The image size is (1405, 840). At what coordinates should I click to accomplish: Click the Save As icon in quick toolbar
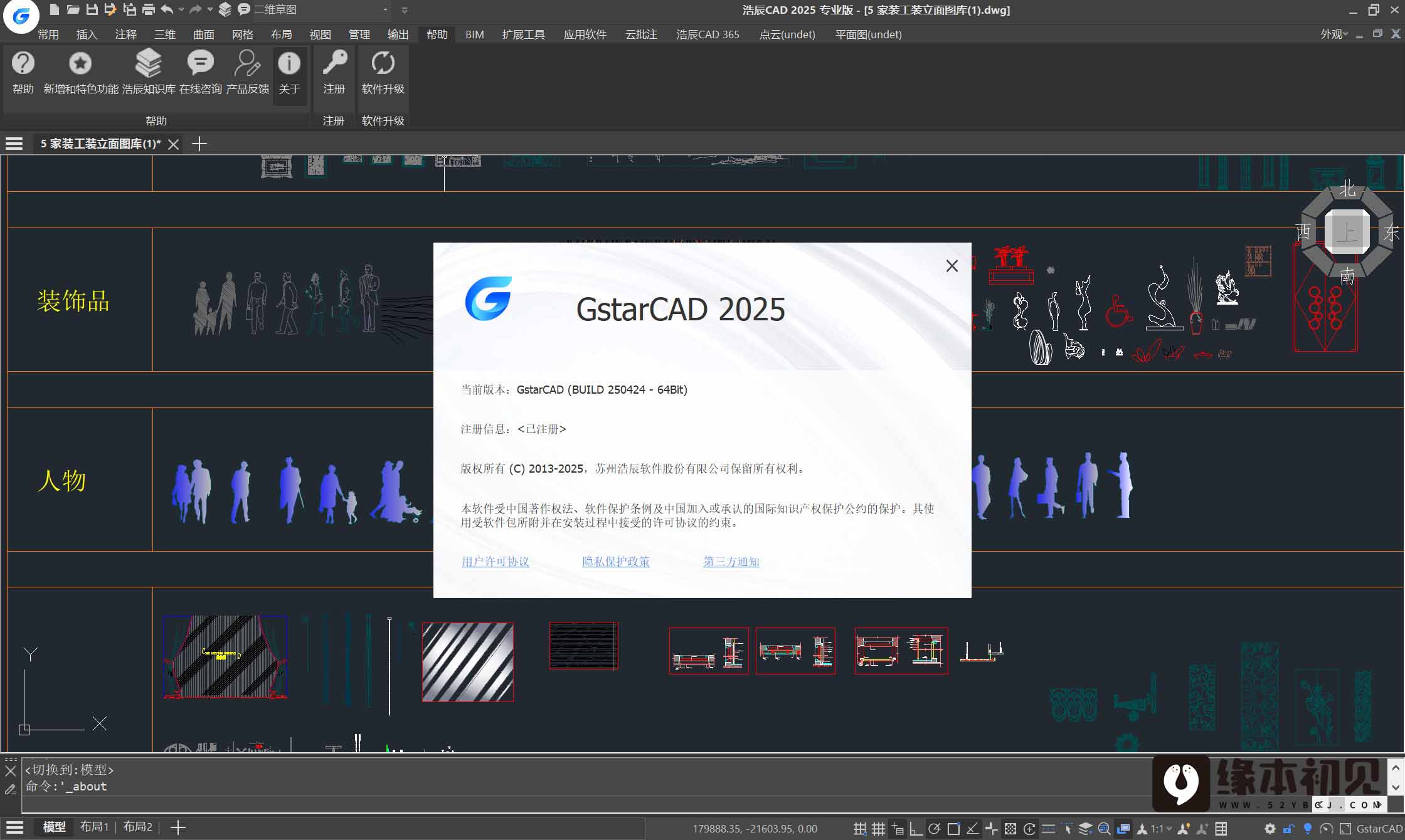(x=110, y=9)
